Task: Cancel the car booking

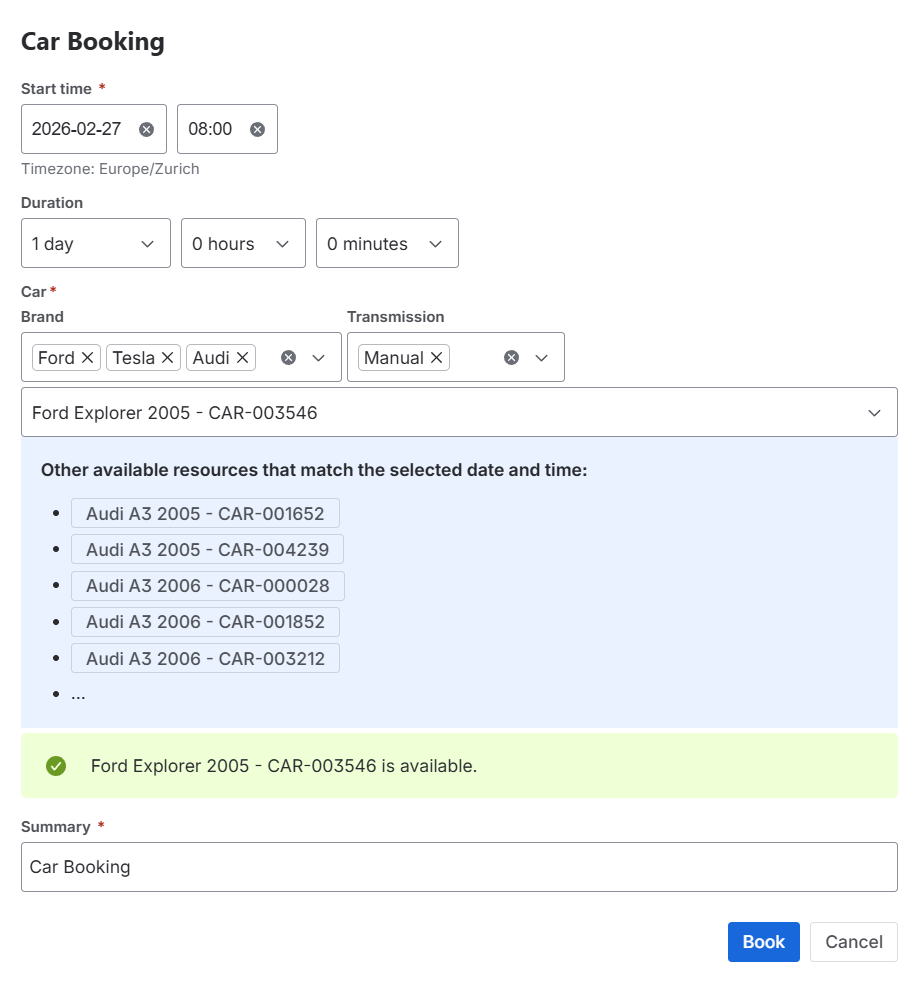Action: coord(853,942)
